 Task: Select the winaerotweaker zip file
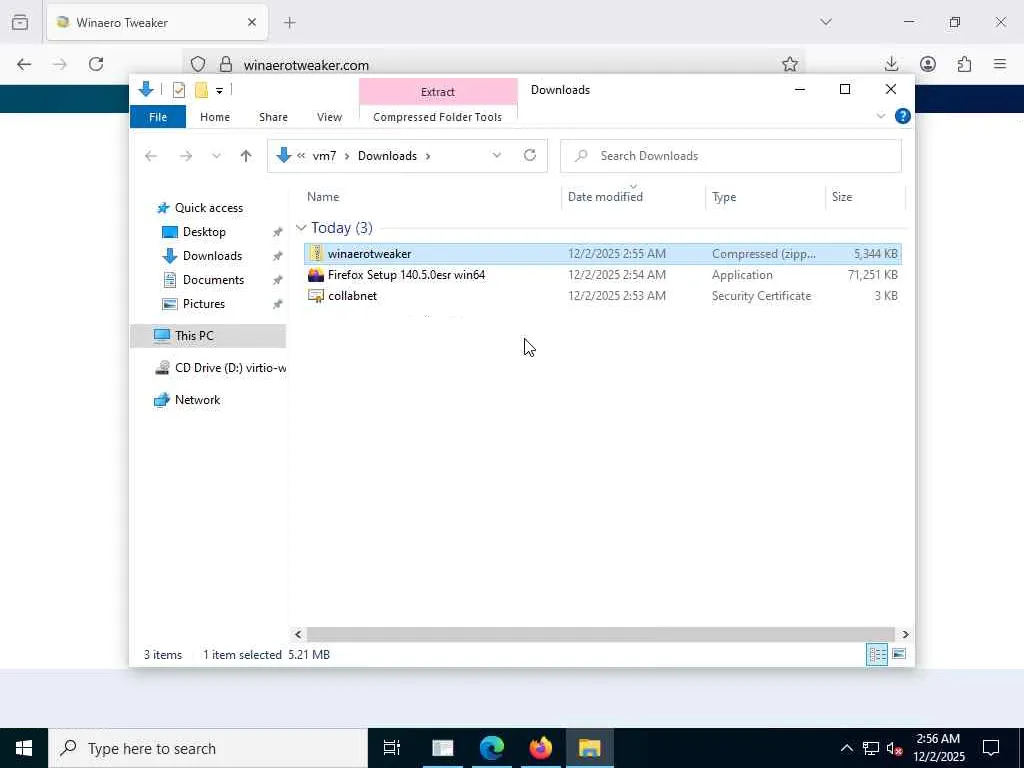point(603,253)
